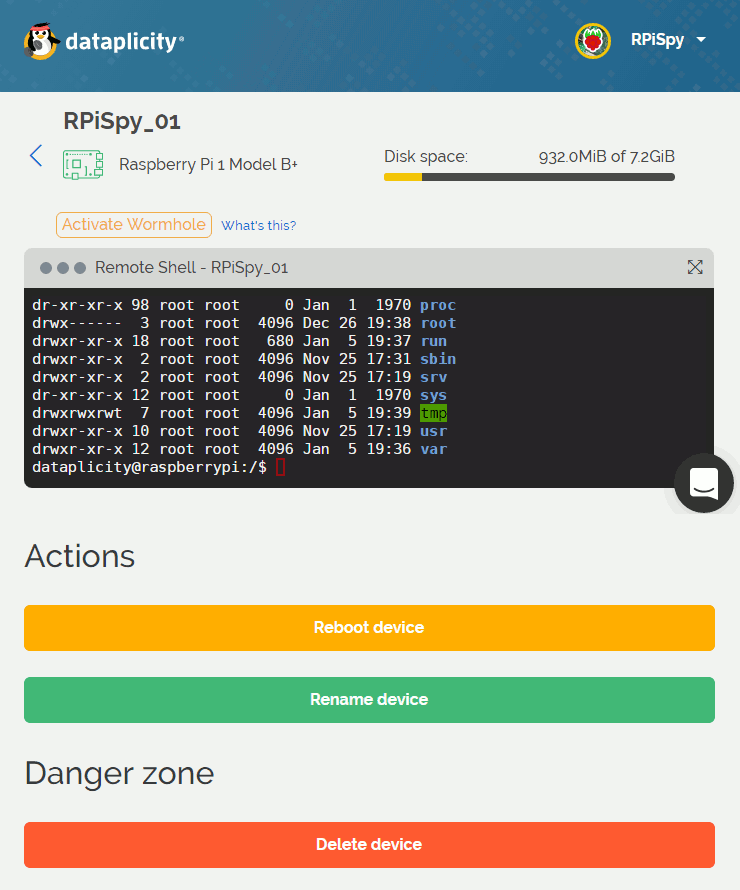
Task: Click the disk space usage bar
Action: point(529,177)
